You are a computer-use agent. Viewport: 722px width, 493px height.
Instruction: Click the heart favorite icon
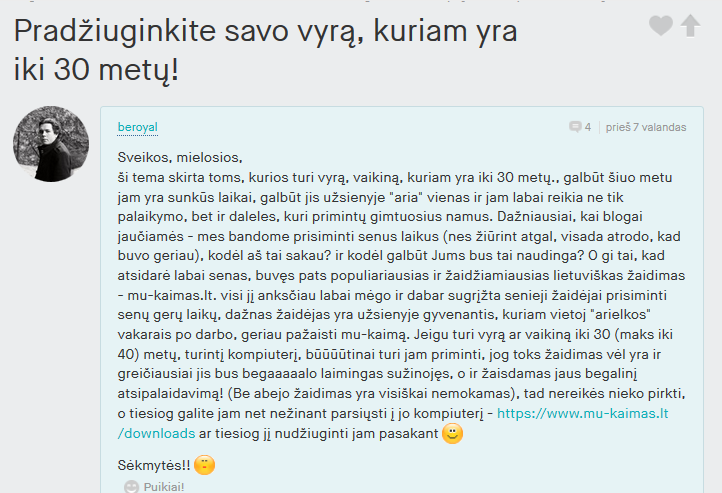click(x=661, y=25)
